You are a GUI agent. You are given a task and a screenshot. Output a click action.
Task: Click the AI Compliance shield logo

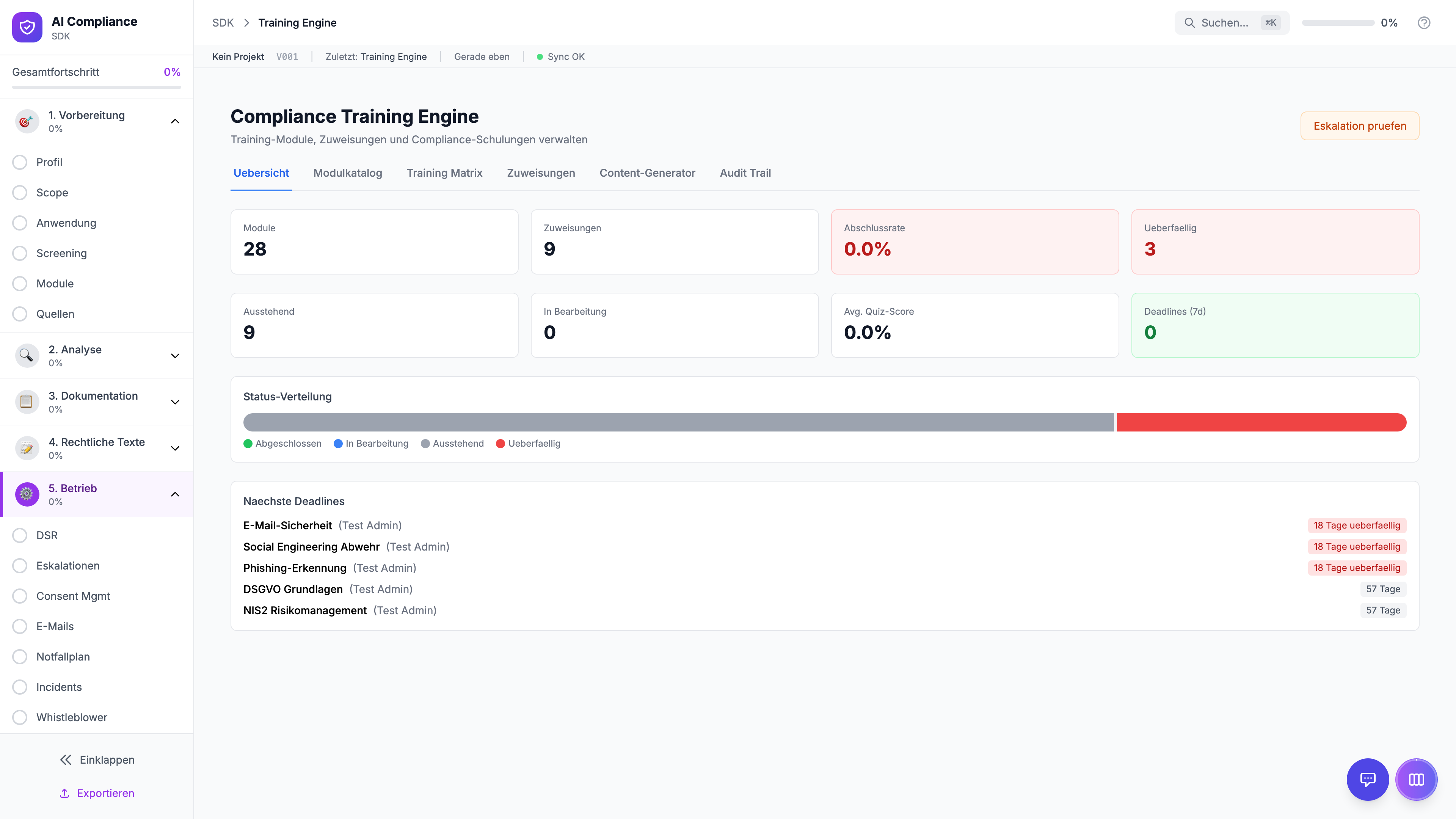click(x=27, y=27)
